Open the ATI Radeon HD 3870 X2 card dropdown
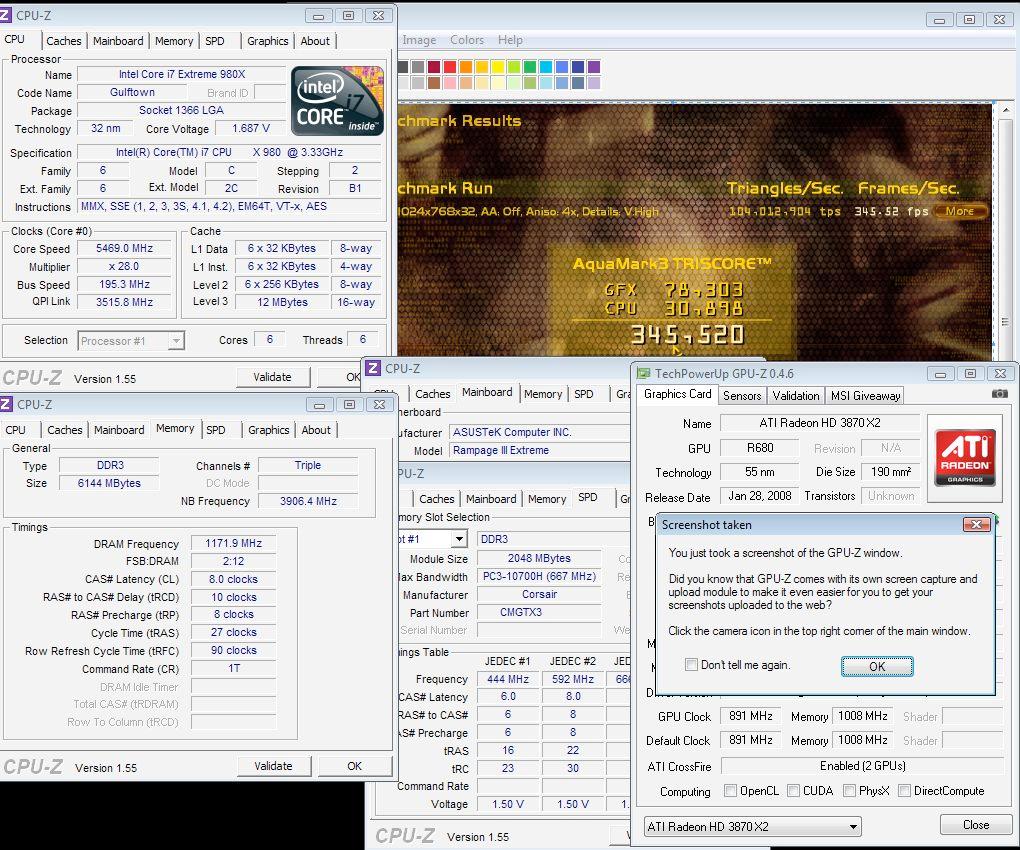Screen dimensions: 1020x850 click(x=752, y=827)
